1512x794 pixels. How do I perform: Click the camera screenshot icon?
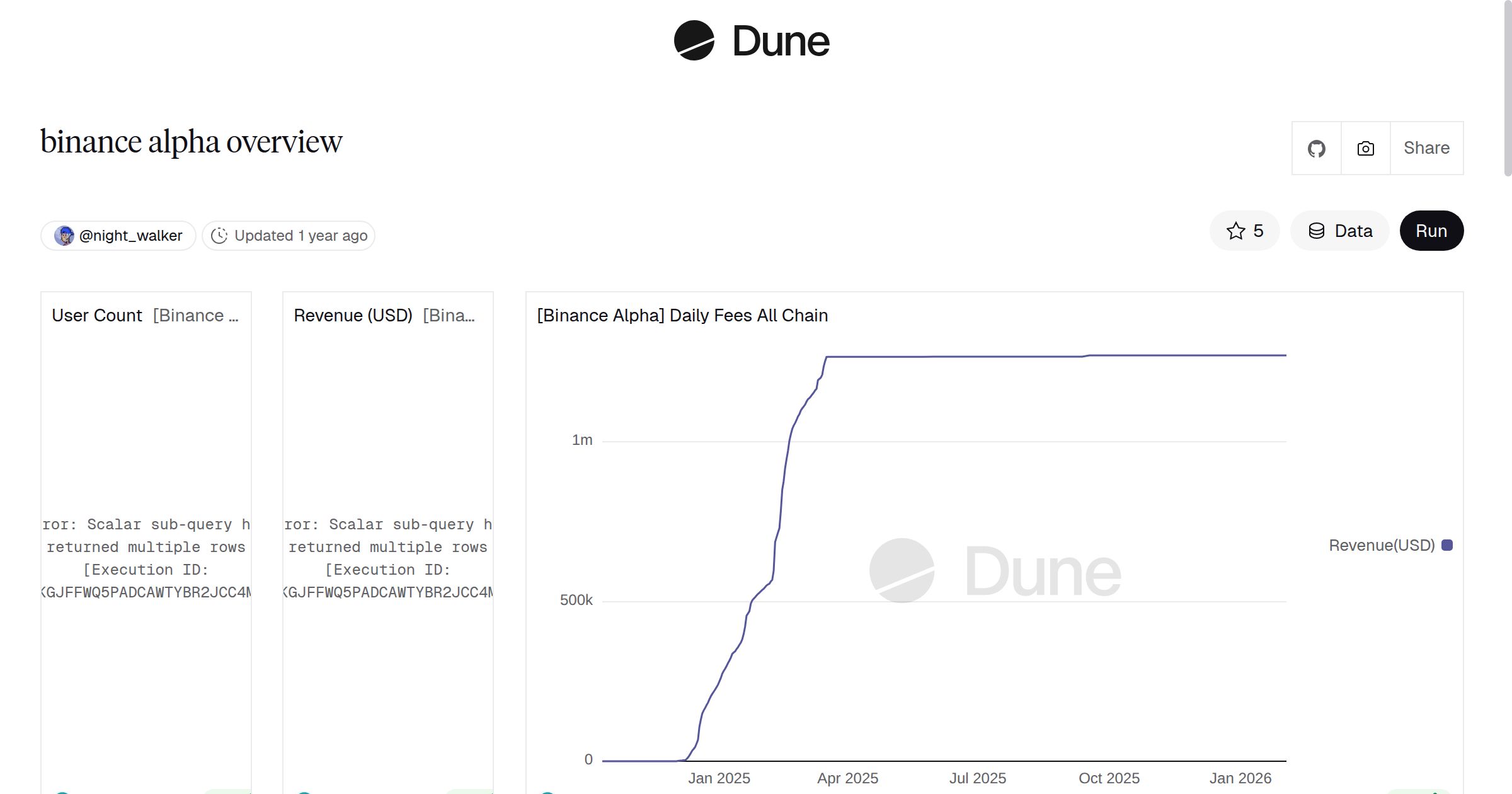coord(1365,147)
